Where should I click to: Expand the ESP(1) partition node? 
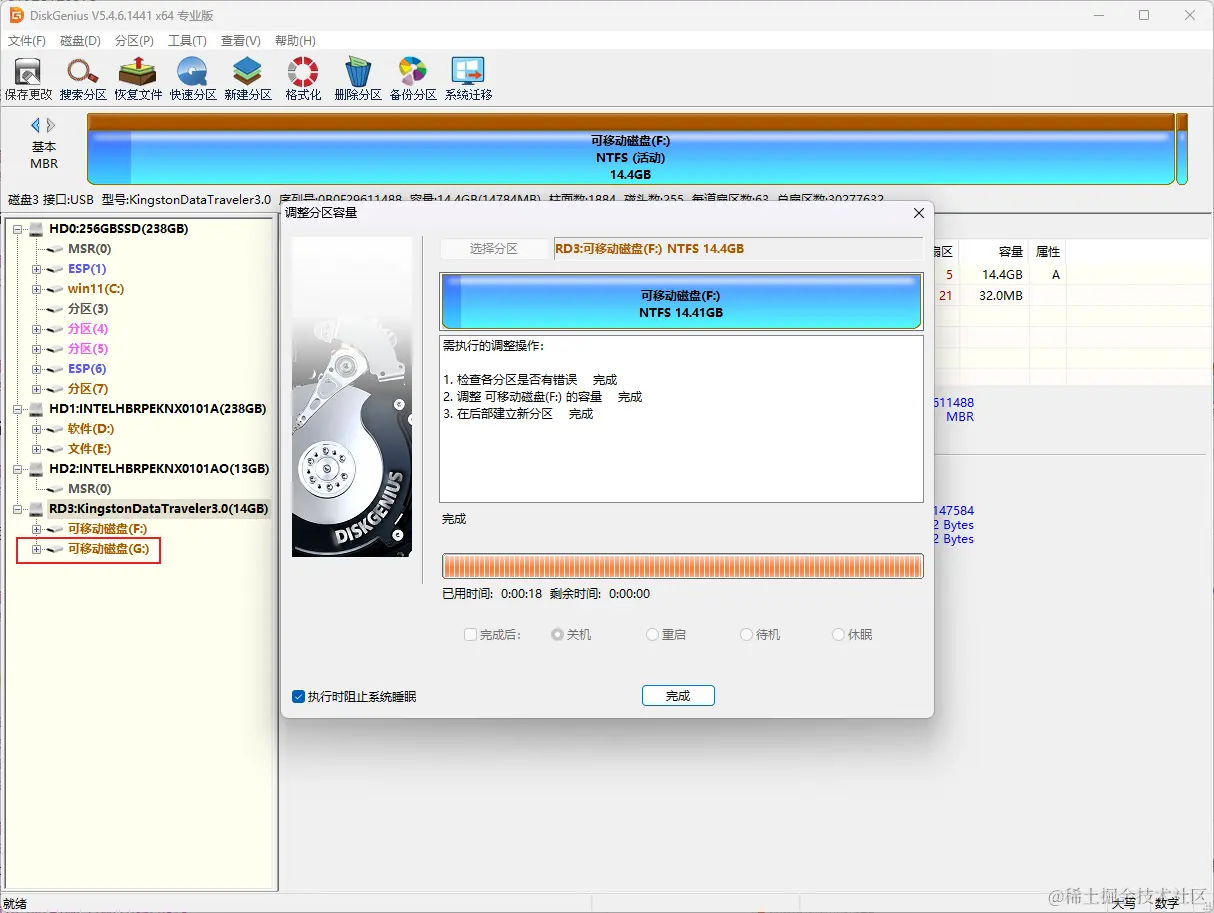[x=37, y=269]
